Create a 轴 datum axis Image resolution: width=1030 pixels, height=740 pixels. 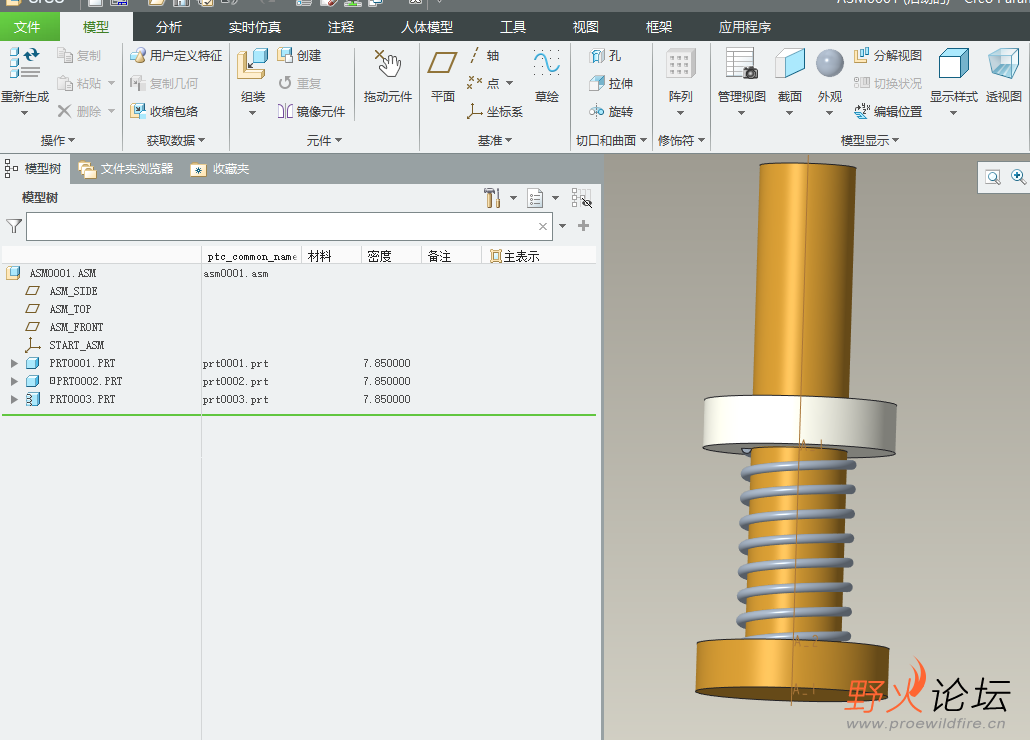(x=484, y=56)
